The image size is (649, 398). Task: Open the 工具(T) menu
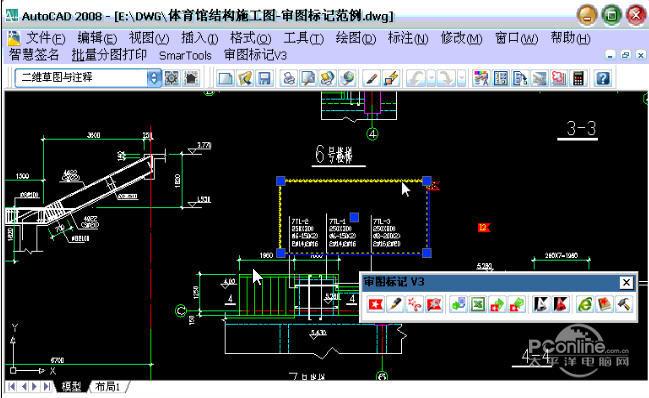[x=303, y=38]
